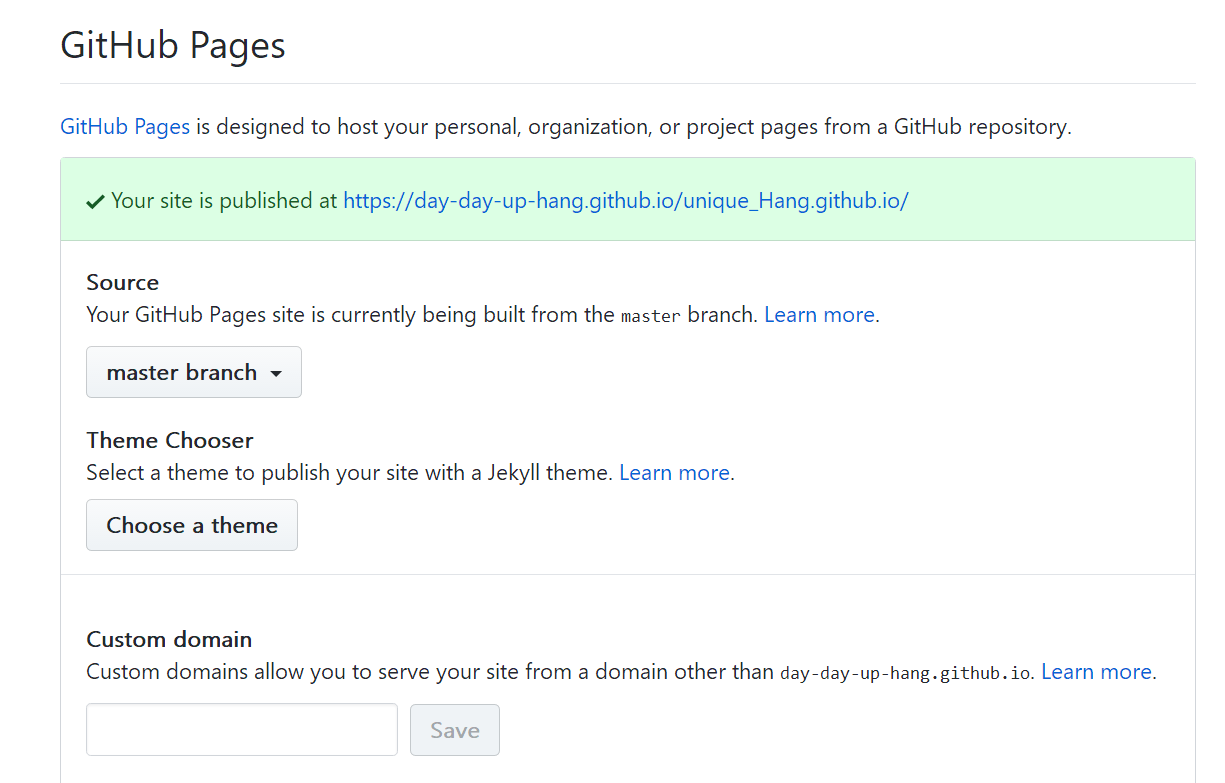Image resolution: width=1225 pixels, height=783 pixels.
Task: Click the Jekyll theme description sentence
Action: pos(349,473)
